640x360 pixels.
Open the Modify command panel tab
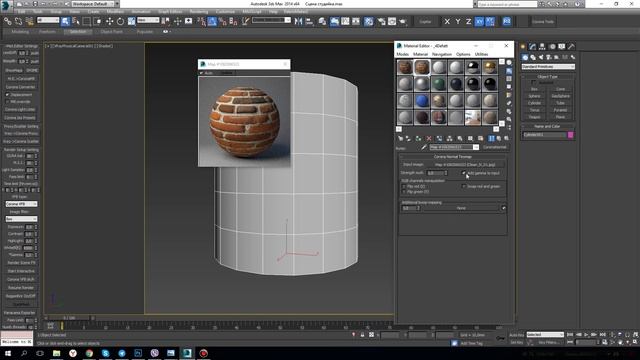533,47
